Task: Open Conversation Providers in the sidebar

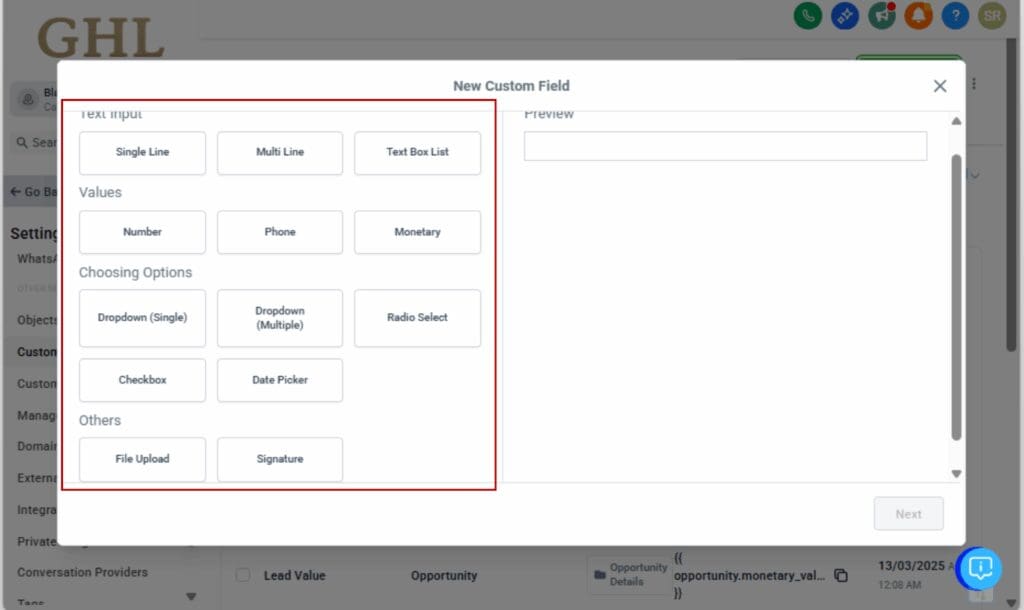Action: coord(81,572)
